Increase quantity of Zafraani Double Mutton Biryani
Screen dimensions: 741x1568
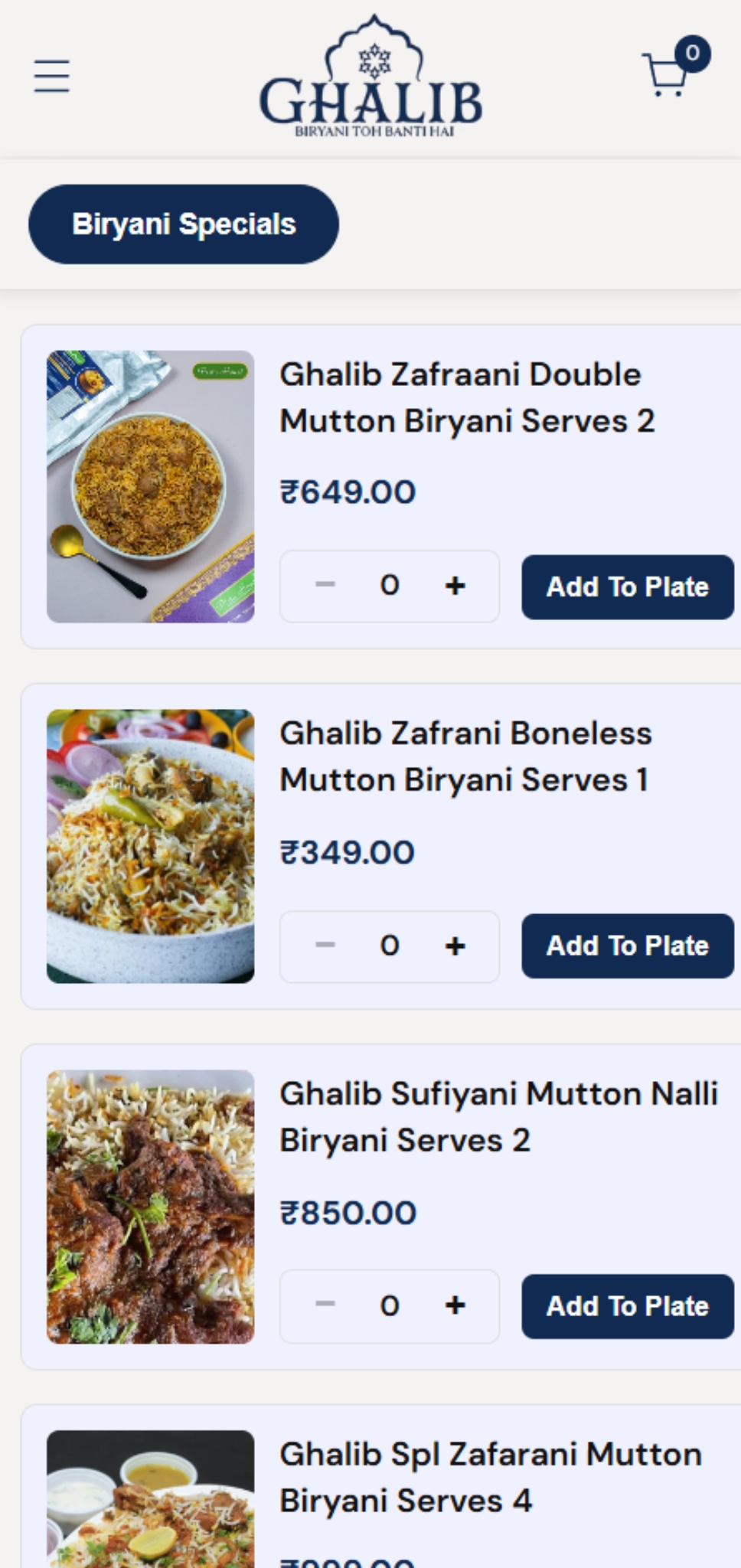click(455, 586)
